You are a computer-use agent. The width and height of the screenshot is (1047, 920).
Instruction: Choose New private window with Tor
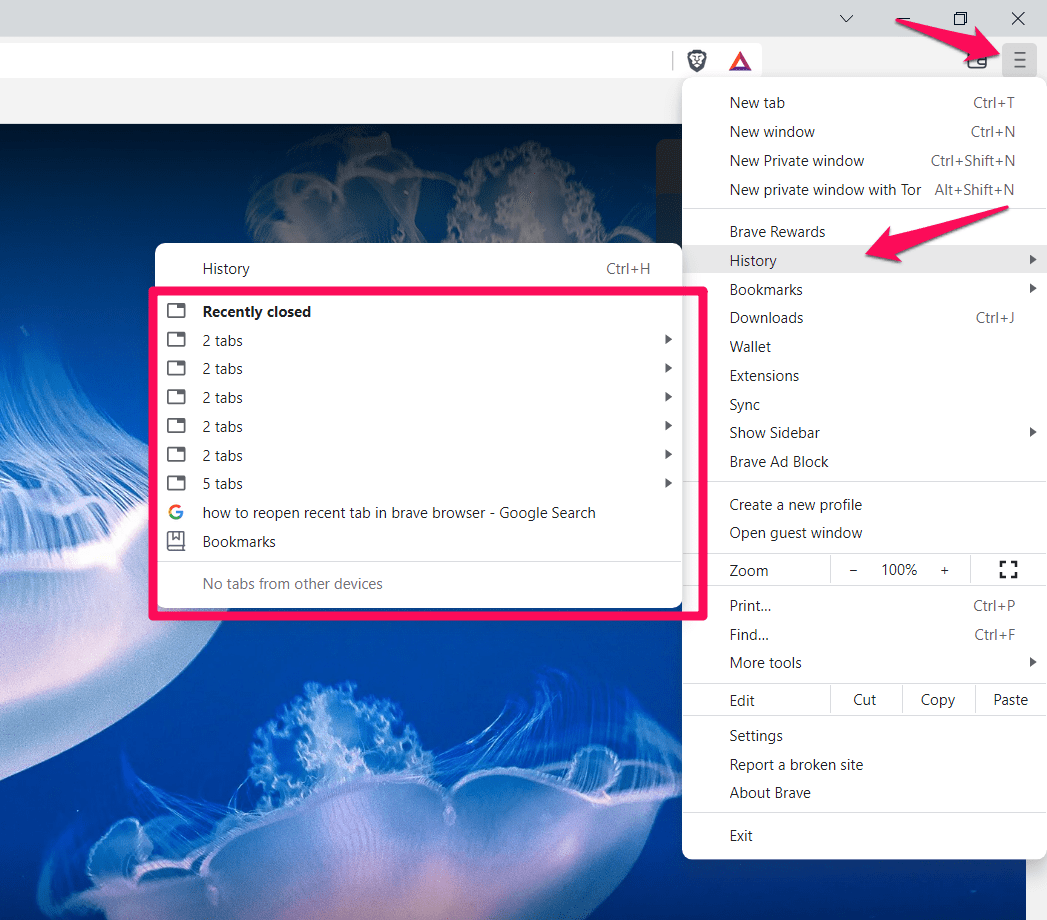825,190
